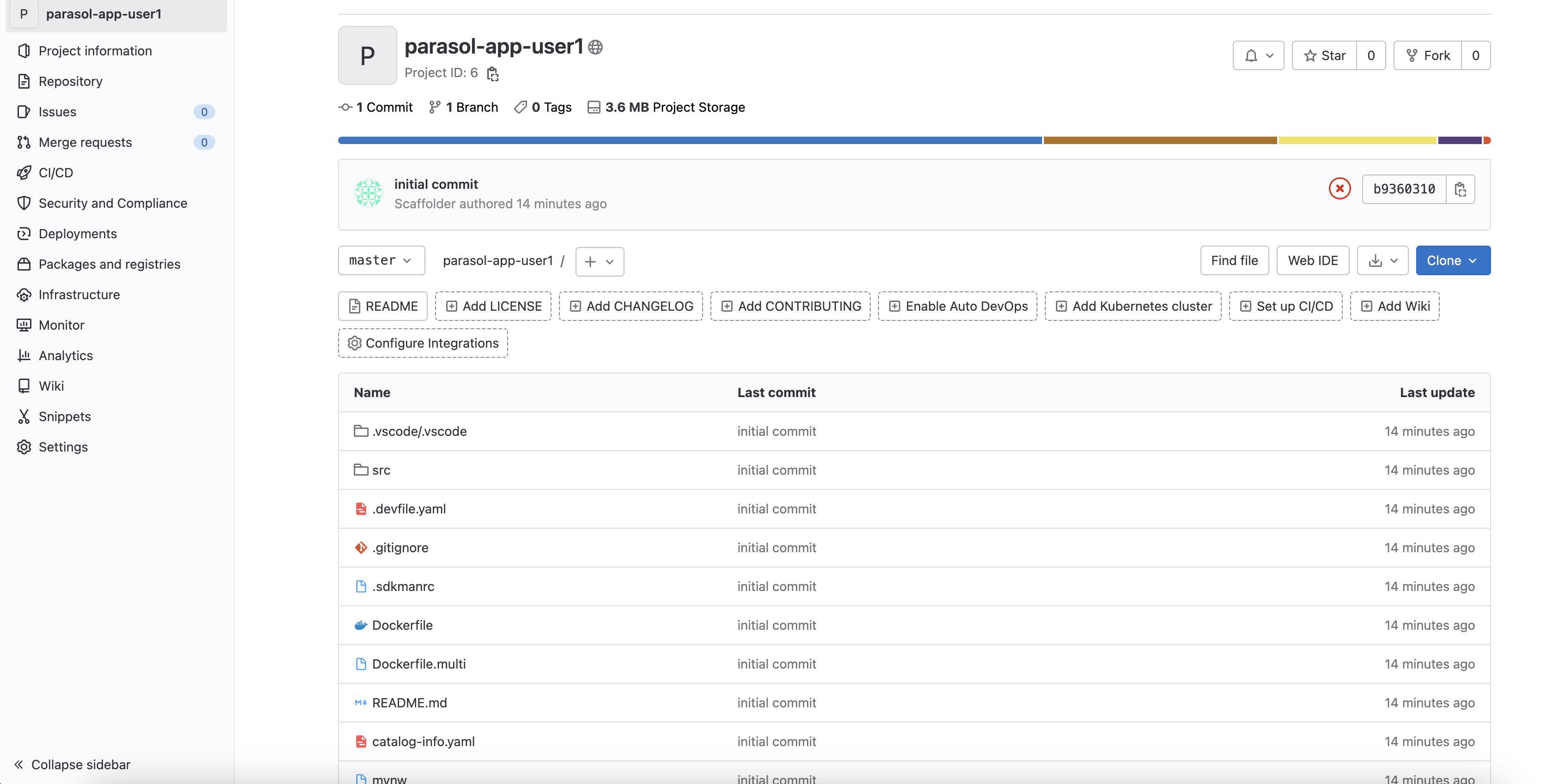
Task: Click the blue segment of languages bar
Action: point(689,140)
